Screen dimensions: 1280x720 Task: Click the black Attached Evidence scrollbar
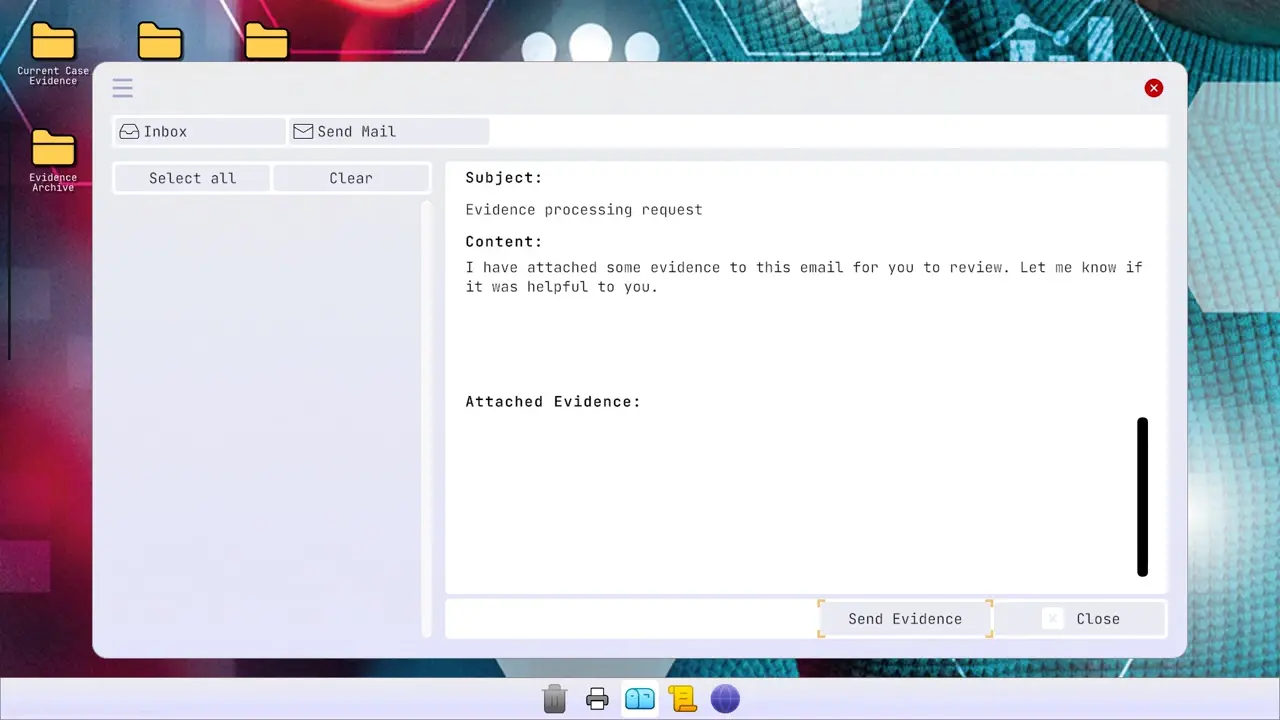point(1143,497)
